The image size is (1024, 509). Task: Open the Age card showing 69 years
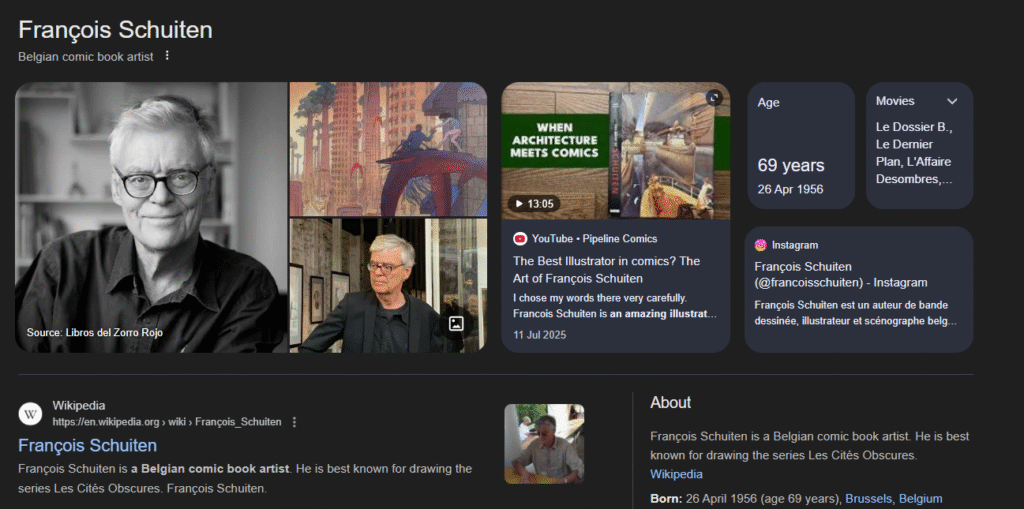coord(801,146)
